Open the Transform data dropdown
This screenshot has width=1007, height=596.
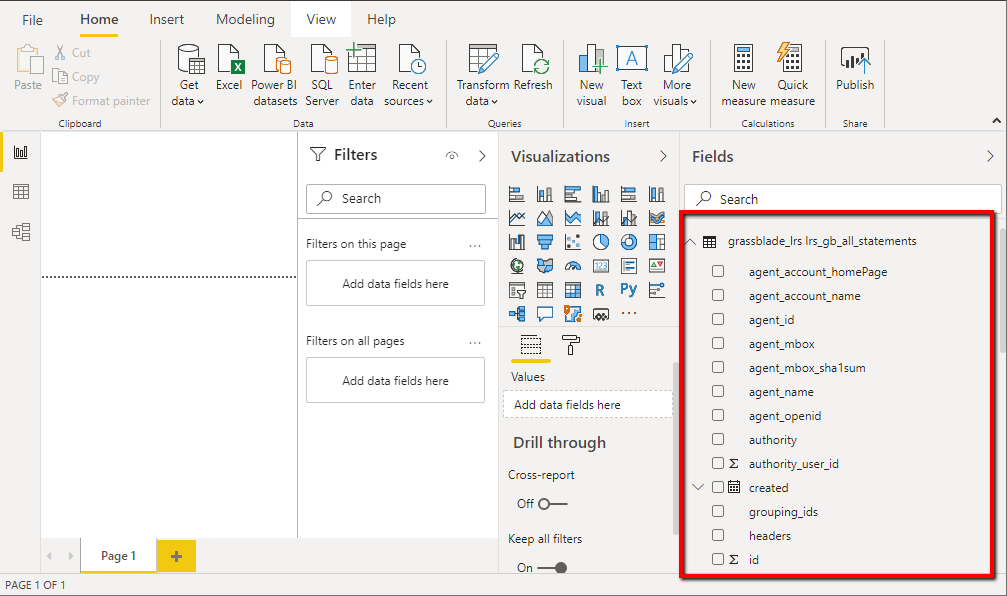pos(482,75)
